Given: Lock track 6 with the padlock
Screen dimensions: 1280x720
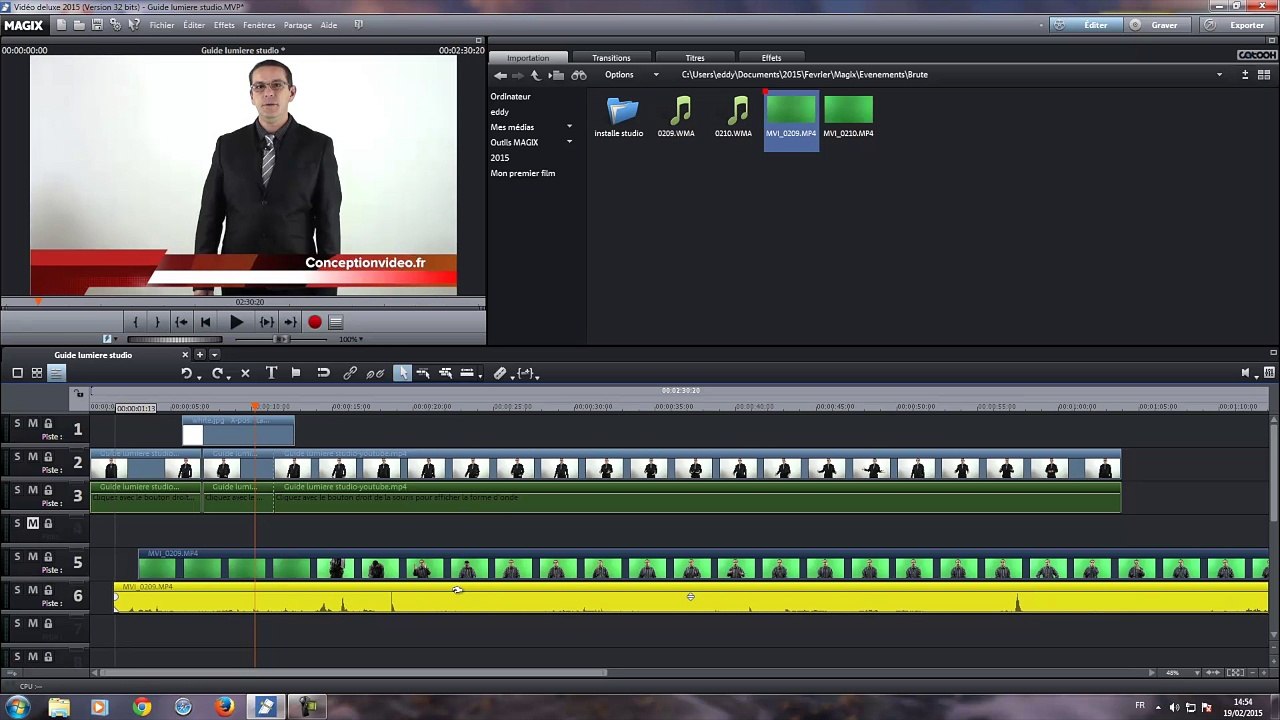Looking at the screenshot, I should [x=47, y=590].
